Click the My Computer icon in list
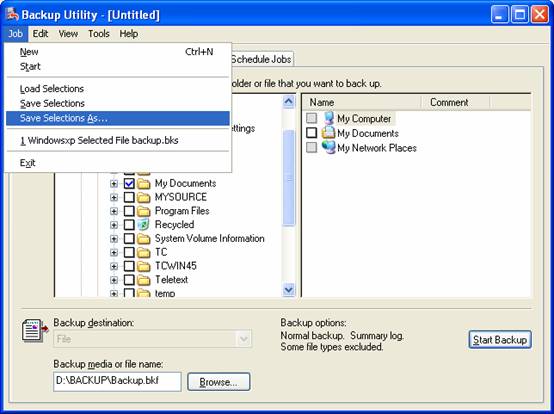This screenshot has width=554, height=414. (x=328, y=118)
